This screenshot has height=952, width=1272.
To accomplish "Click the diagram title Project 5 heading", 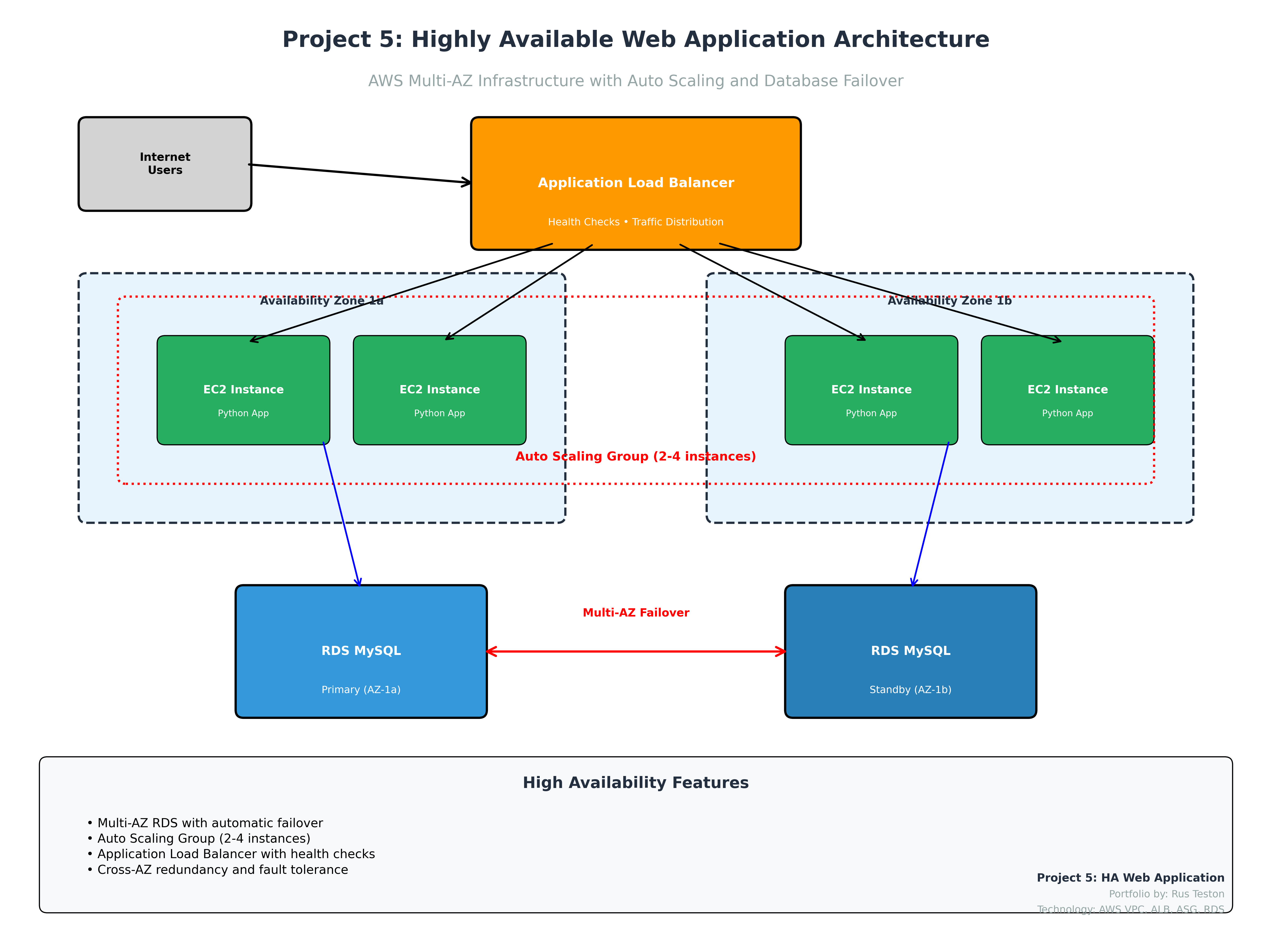I will (x=635, y=40).
